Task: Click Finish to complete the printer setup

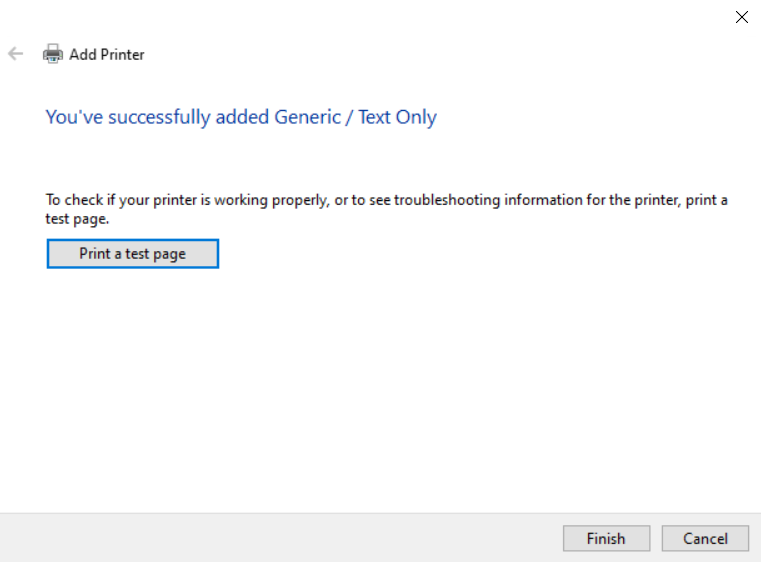Action: coord(606,539)
